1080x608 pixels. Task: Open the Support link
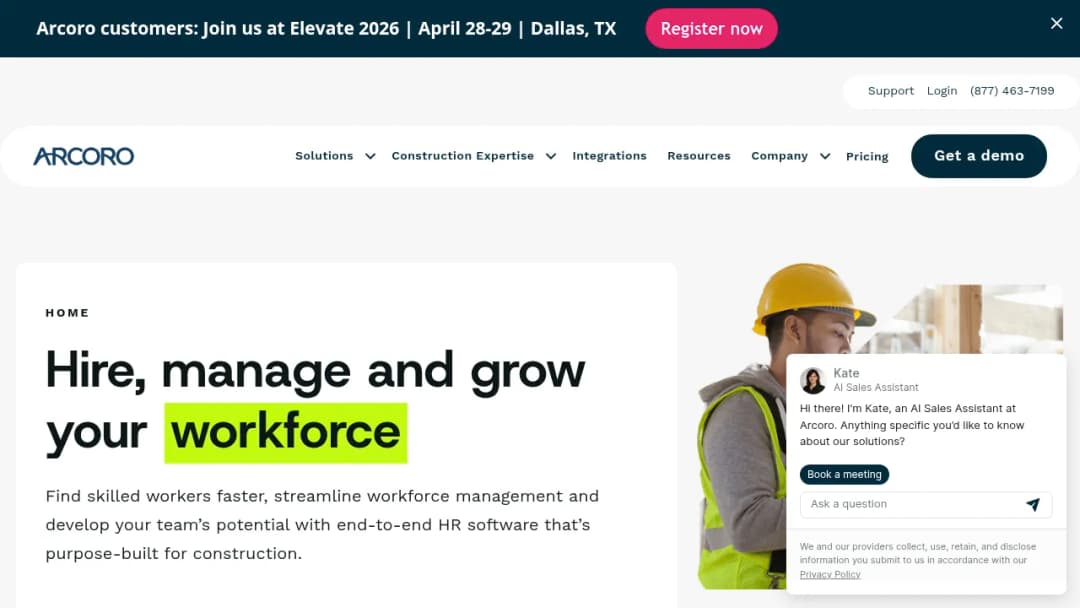click(x=891, y=91)
